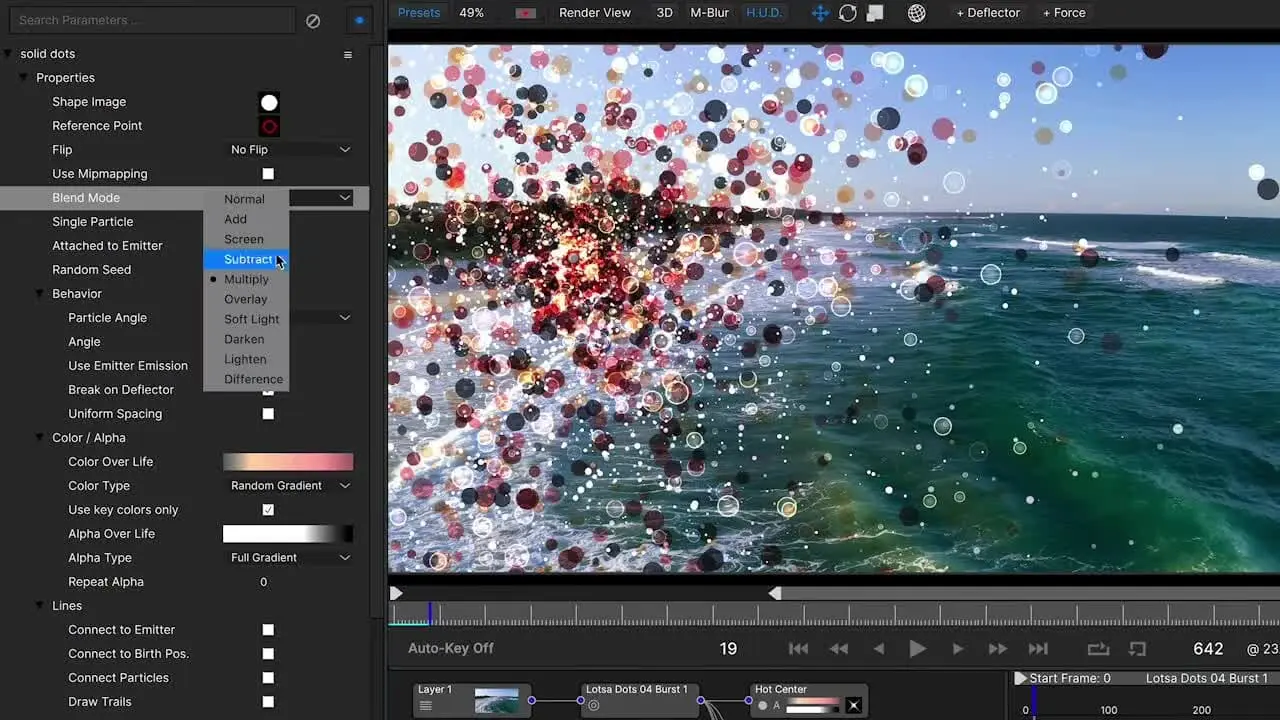Open the Flip dropdown
The width and height of the screenshot is (1280, 720).
click(x=290, y=150)
